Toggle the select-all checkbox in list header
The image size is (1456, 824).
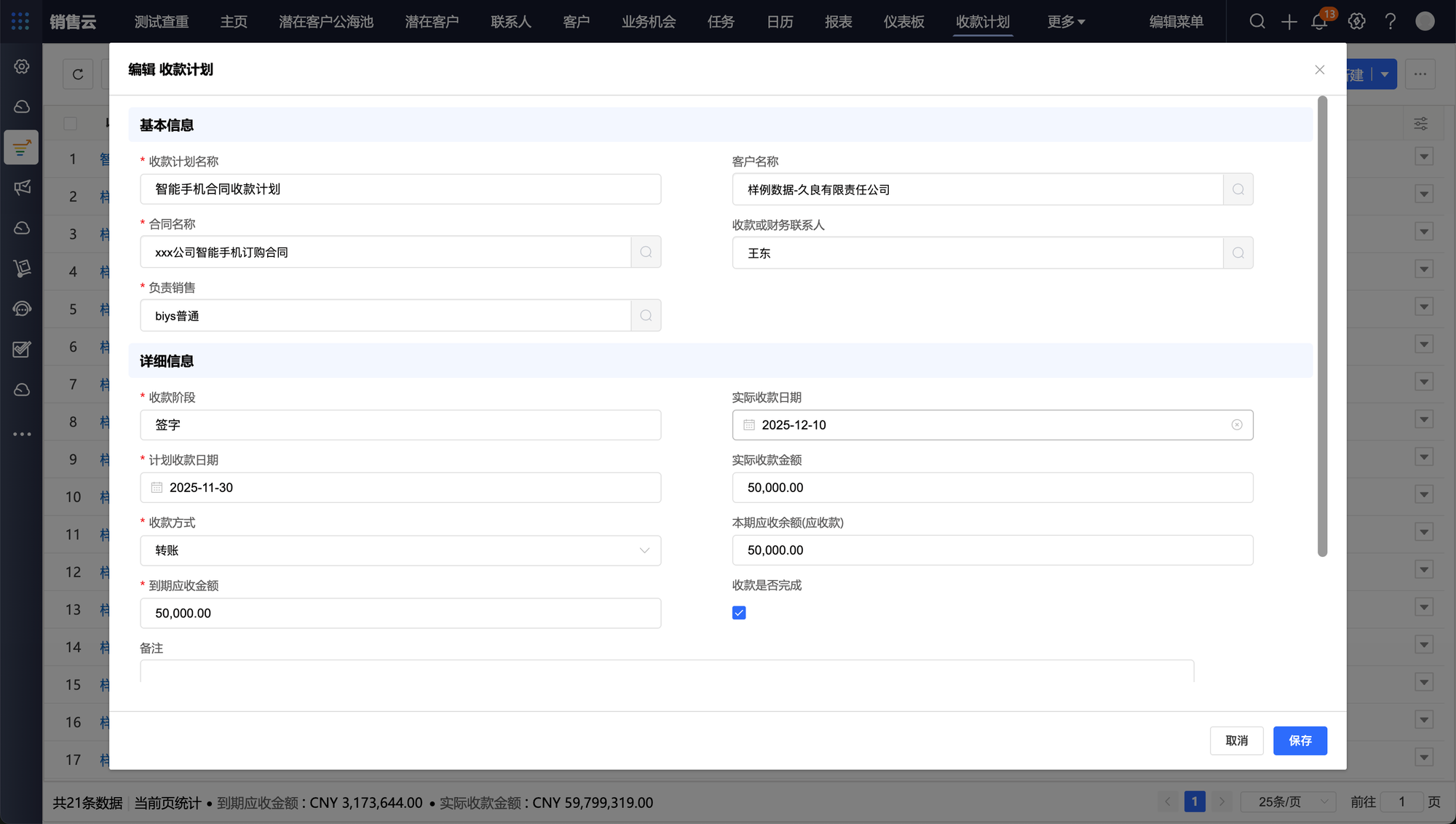(x=71, y=124)
